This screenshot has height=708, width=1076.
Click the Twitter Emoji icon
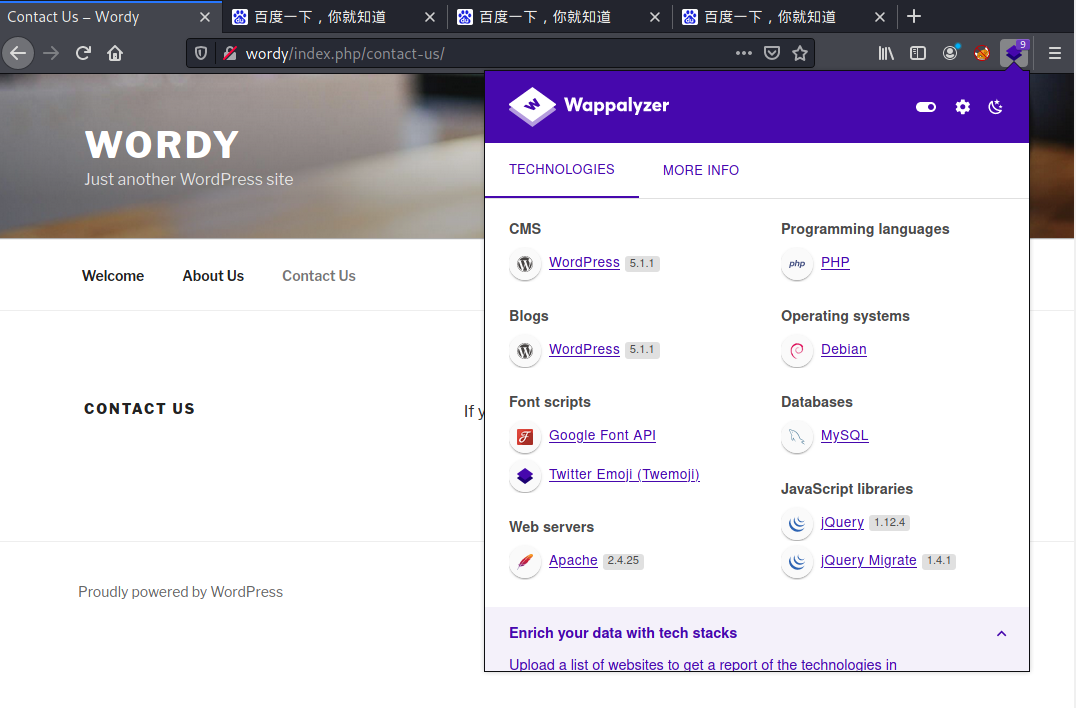[x=525, y=475]
